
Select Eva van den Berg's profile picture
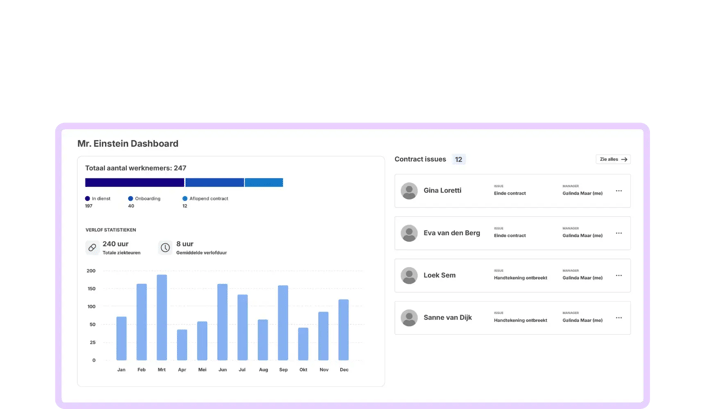(409, 233)
